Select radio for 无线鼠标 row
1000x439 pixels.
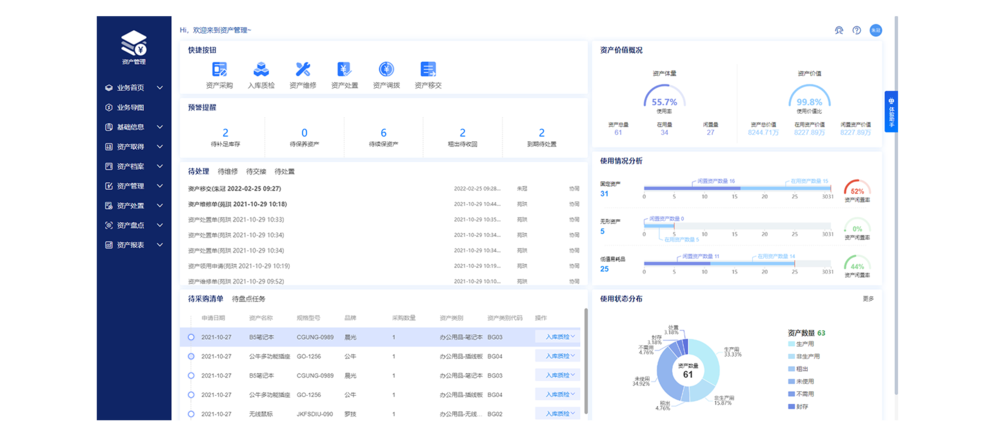(x=191, y=413)
